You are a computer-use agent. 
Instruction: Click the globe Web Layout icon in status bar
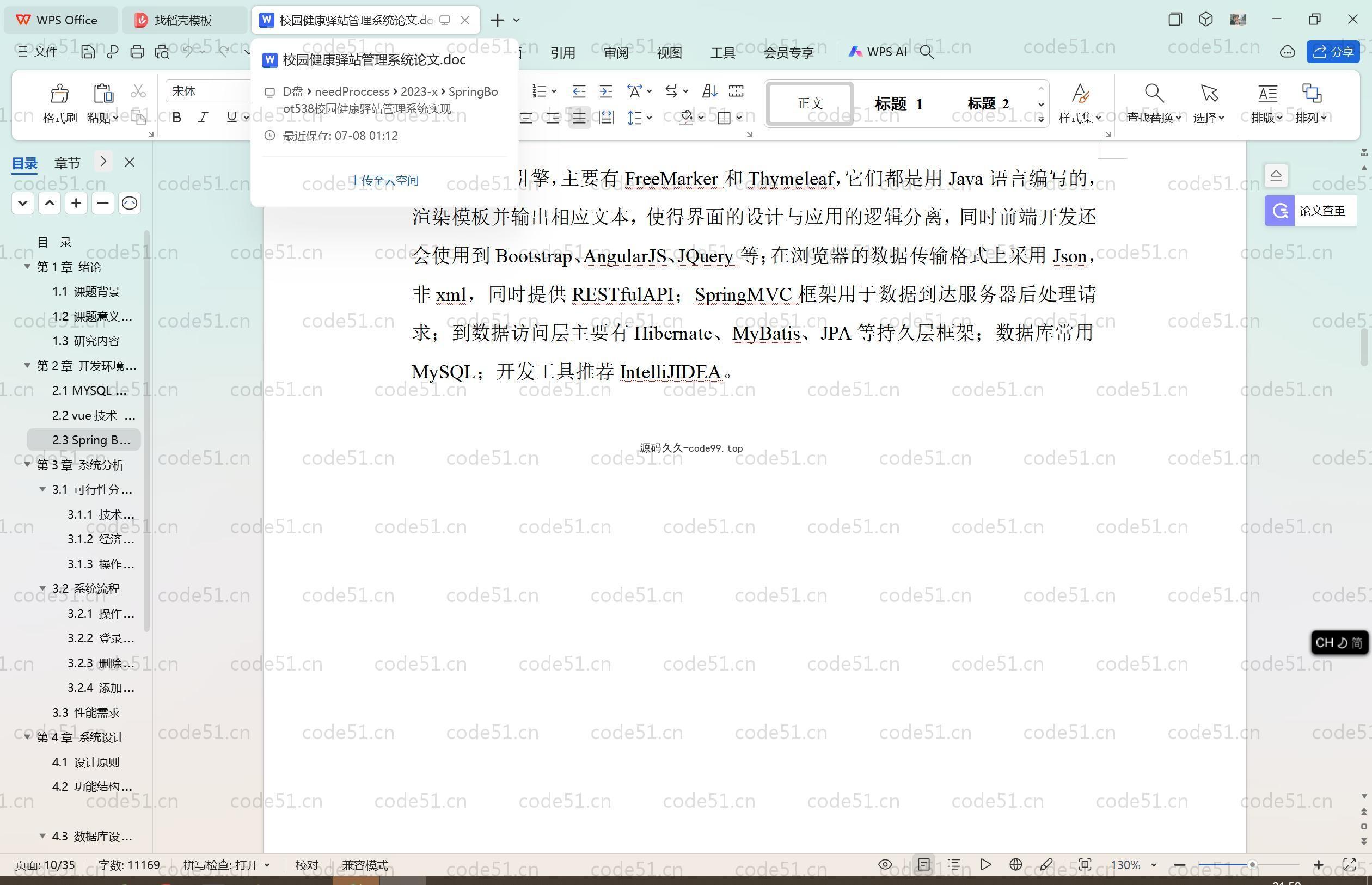pyautogui.click(x=1015, y=864)
